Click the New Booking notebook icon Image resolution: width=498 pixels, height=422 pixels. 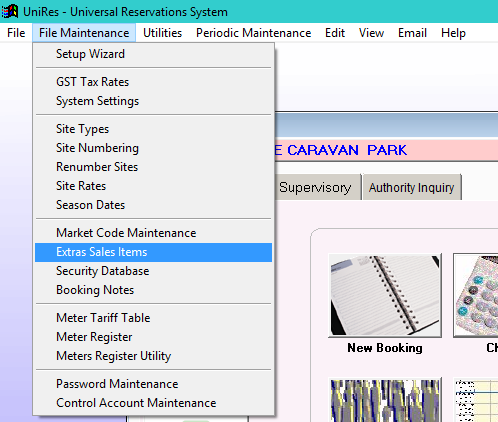pyautogui.click(x=385, y=295)
